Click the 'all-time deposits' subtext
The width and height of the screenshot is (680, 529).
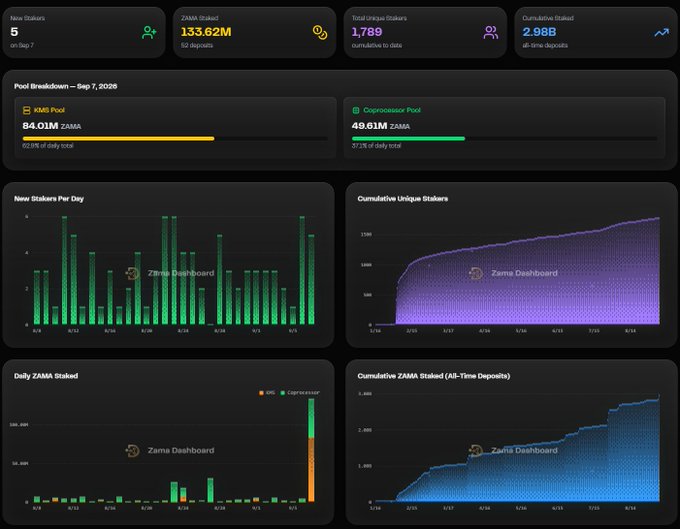545,45
